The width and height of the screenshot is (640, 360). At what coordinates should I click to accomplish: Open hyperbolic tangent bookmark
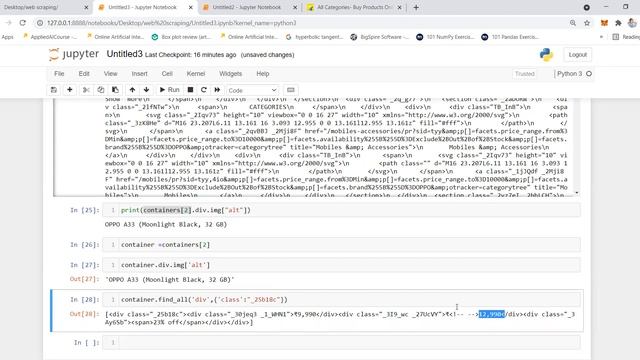pos(314,37)
